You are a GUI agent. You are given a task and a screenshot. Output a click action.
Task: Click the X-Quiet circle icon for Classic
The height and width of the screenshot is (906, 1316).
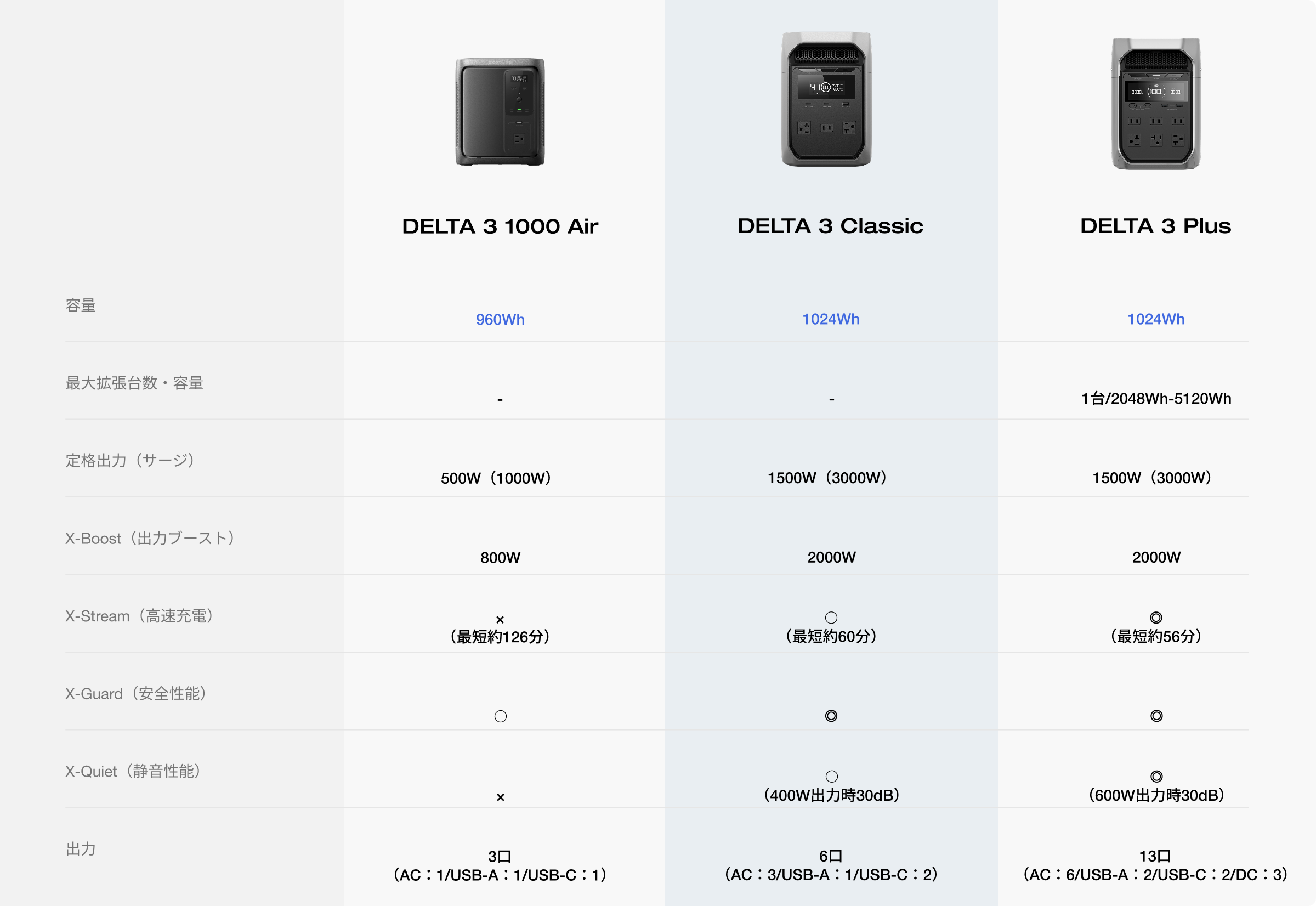831,776
